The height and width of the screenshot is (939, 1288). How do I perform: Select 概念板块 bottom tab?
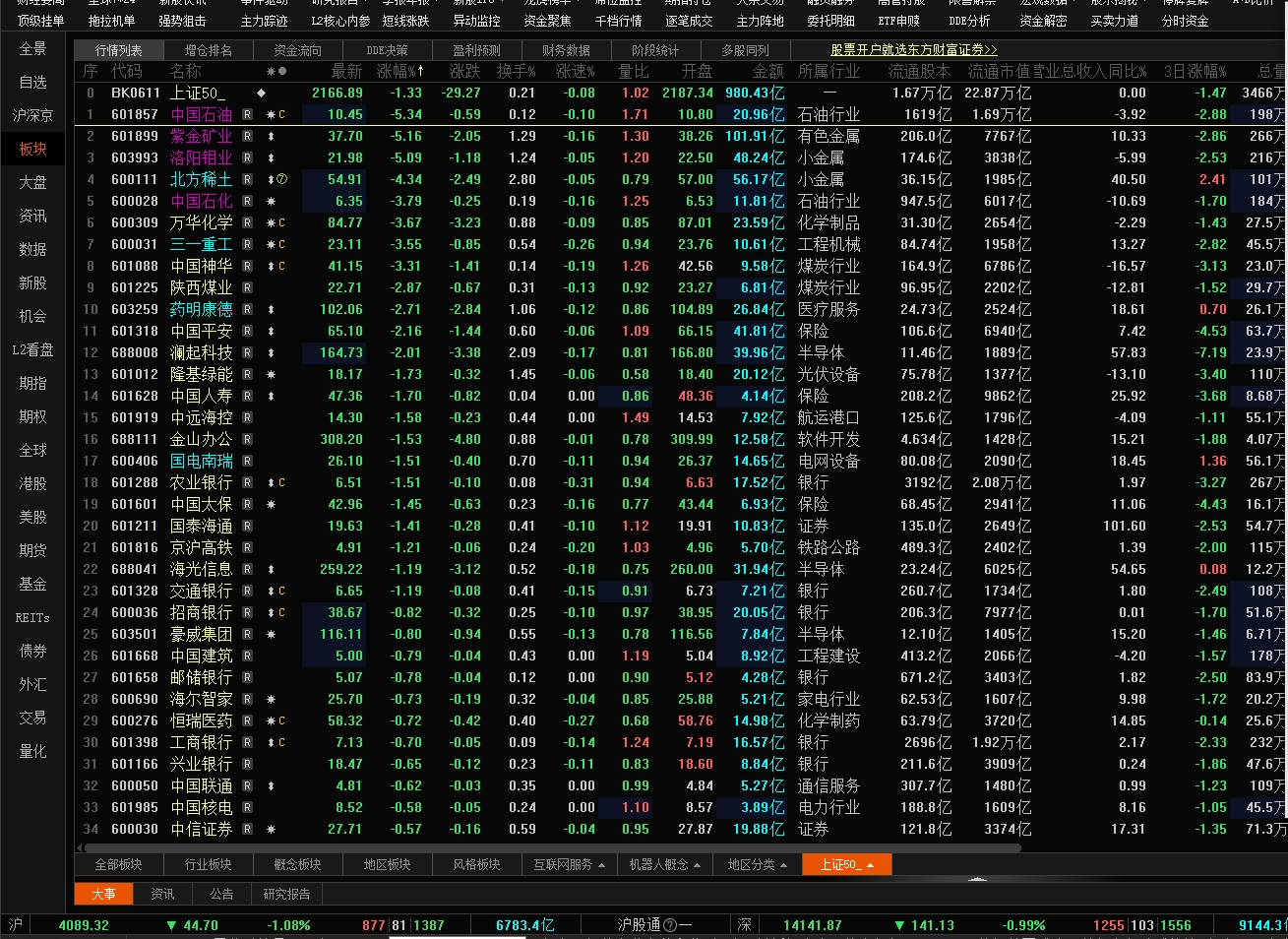(297, 864)
